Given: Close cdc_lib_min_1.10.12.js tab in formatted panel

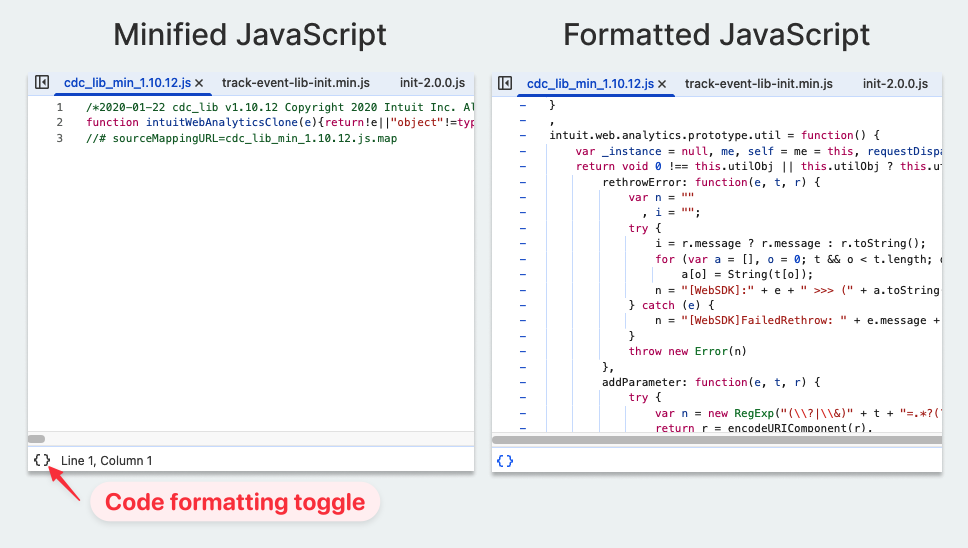Looking at the screenshot, I should 662,85.
